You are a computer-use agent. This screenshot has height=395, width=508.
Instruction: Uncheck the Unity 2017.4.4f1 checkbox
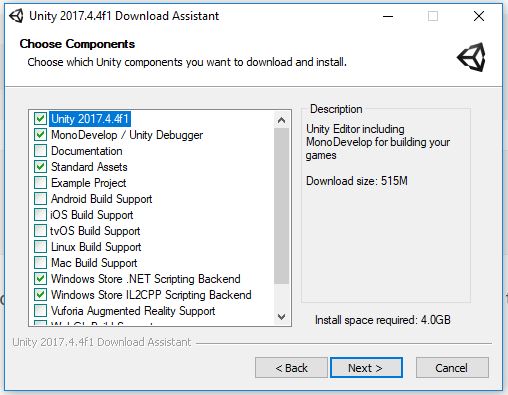coord(40,119)
